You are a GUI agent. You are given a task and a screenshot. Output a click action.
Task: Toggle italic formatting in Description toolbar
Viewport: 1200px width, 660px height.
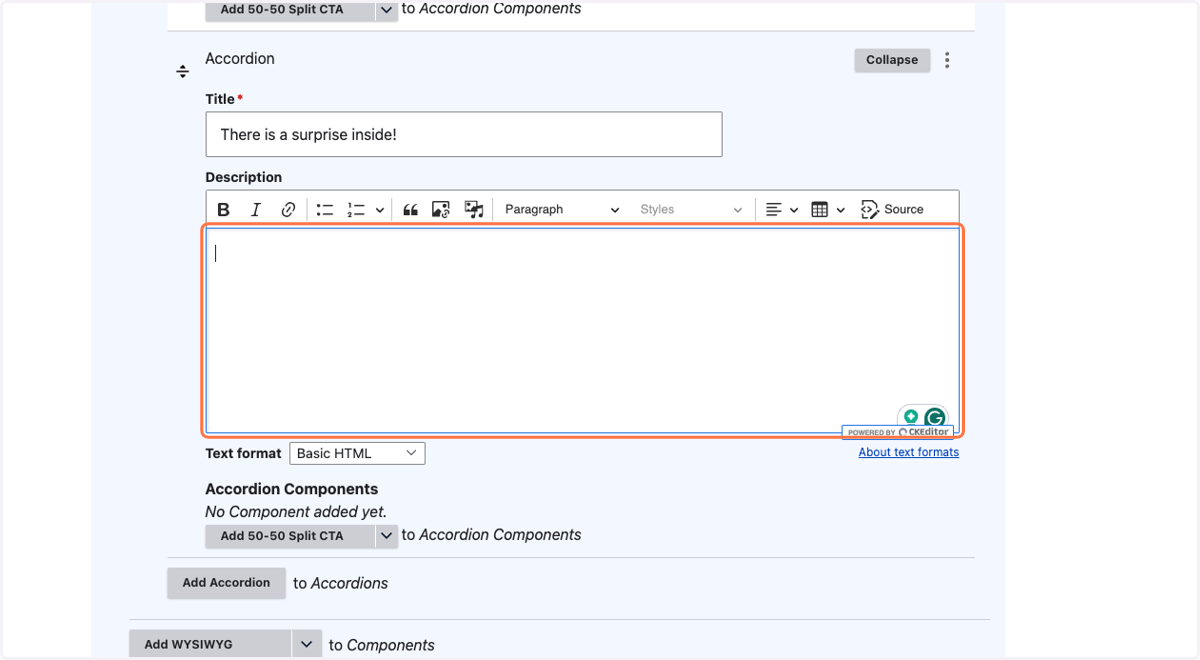256,209
